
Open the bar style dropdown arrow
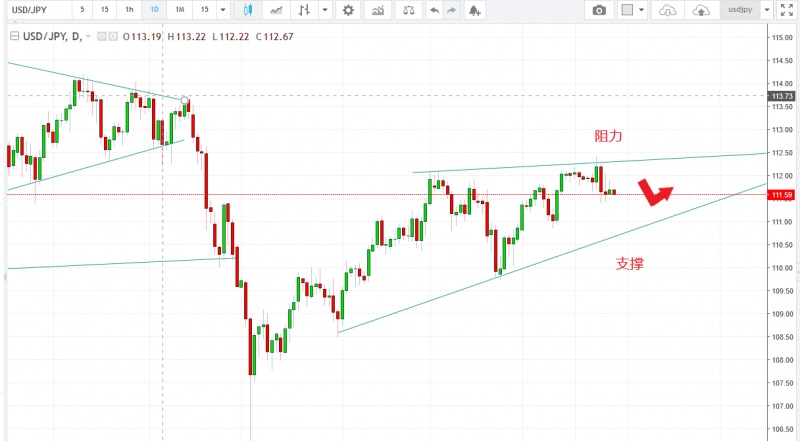coord(327,10)
